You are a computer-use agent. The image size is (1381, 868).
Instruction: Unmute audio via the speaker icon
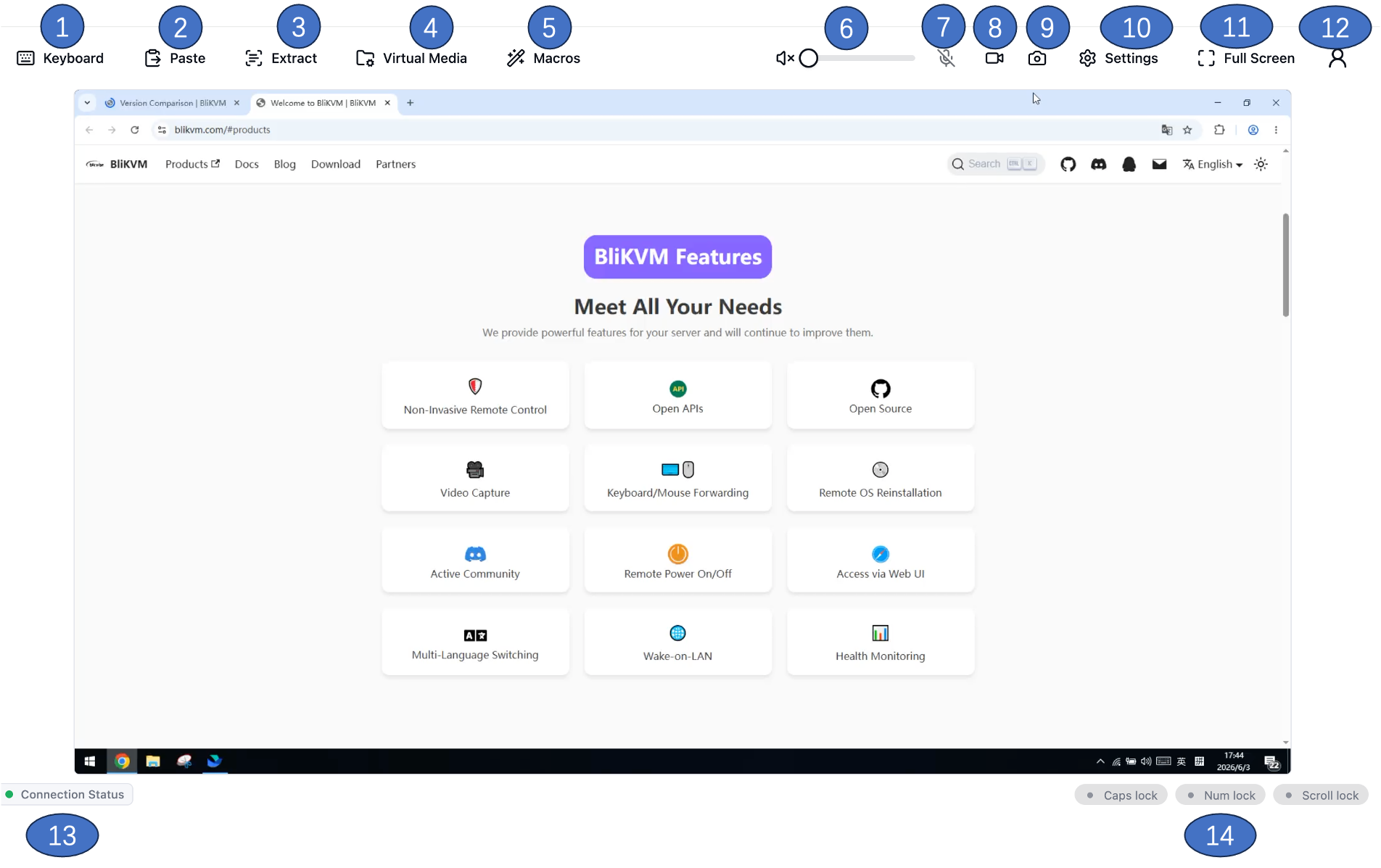[785, 58]
